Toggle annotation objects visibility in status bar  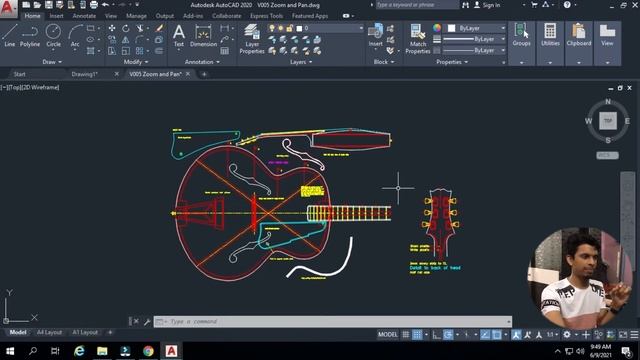516,335
